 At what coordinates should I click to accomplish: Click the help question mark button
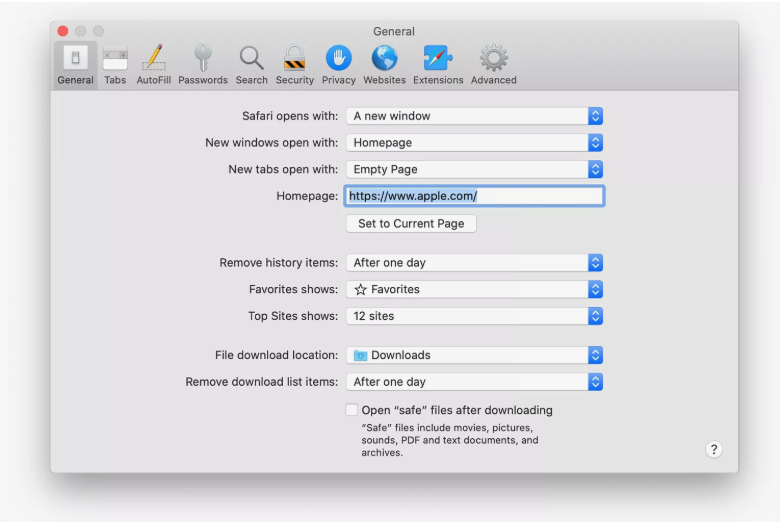(x=714, y=449)
